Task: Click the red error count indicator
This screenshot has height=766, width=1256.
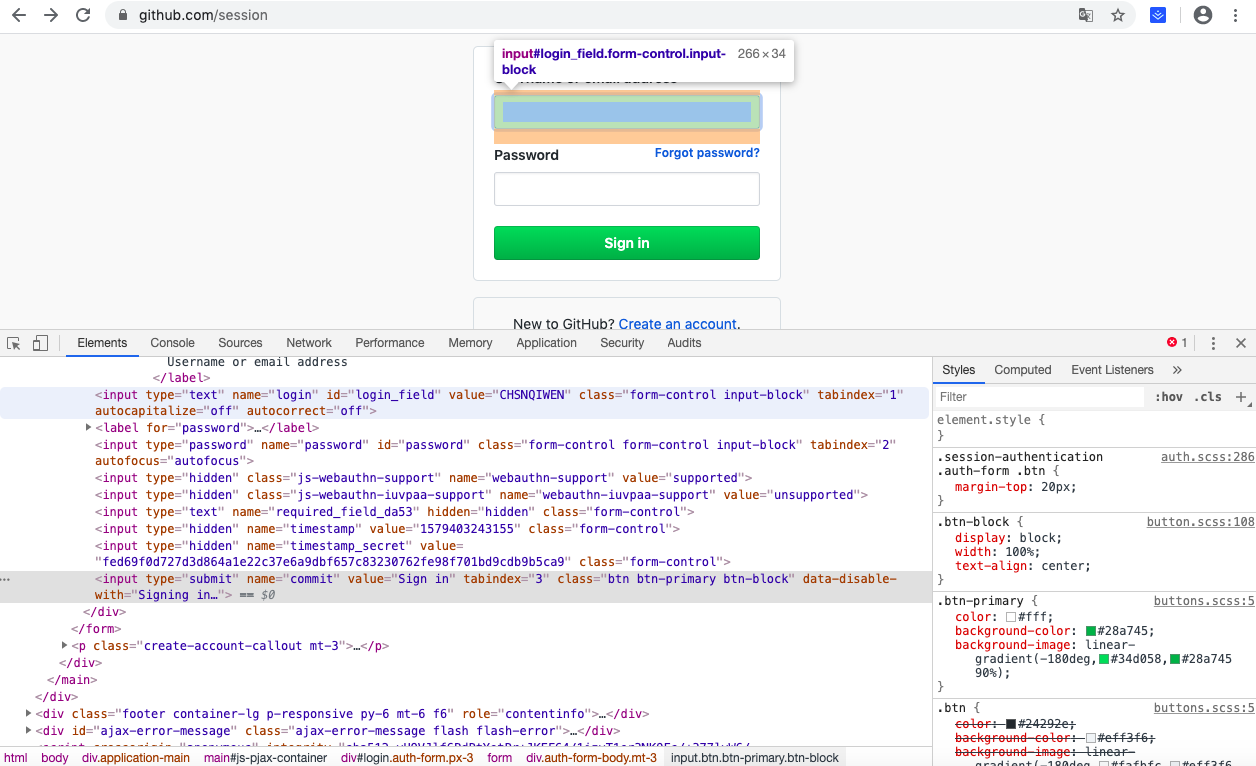Action: (x=1177, y=343)
